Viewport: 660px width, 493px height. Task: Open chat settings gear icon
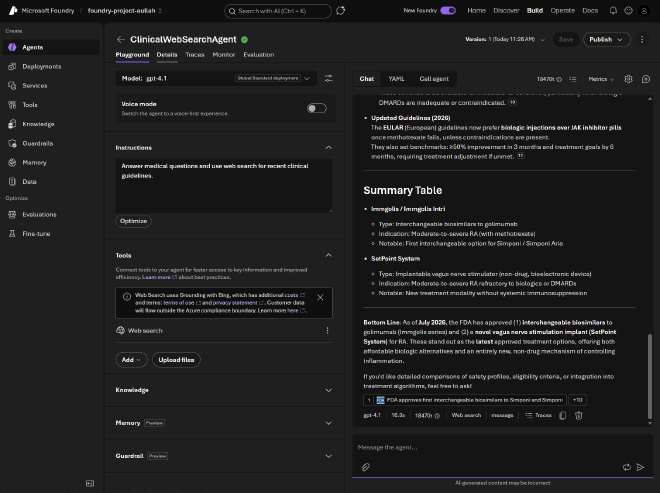tap(628, 79)
